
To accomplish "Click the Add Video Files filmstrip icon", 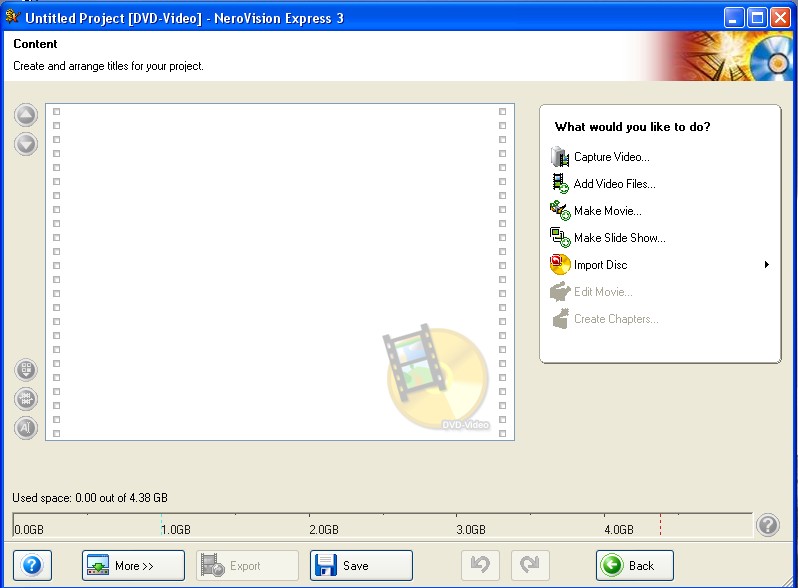I will click(x=560, y=184).
